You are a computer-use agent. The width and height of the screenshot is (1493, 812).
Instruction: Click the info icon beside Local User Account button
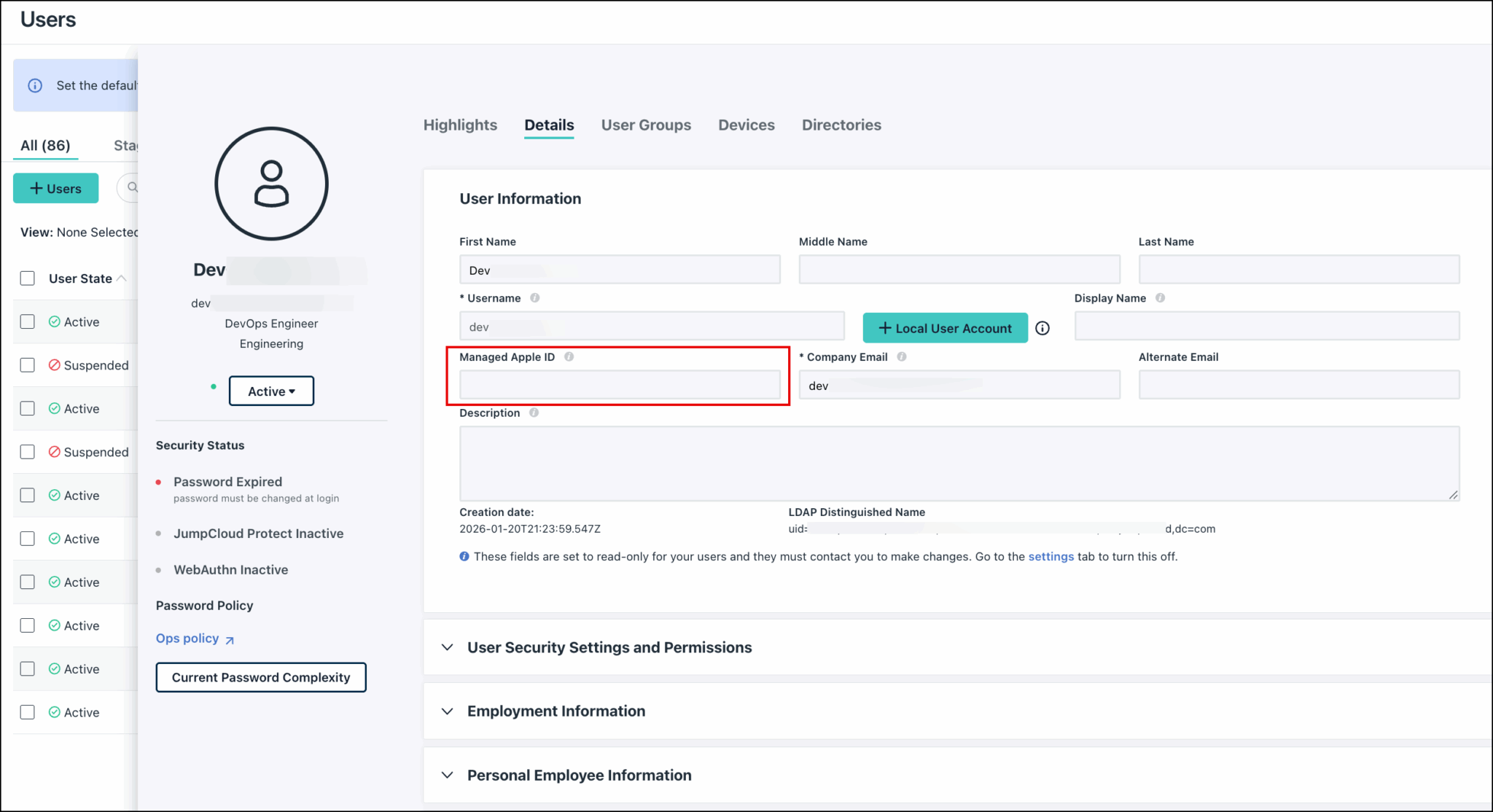pyautogui.click(x=1042, y=328)
